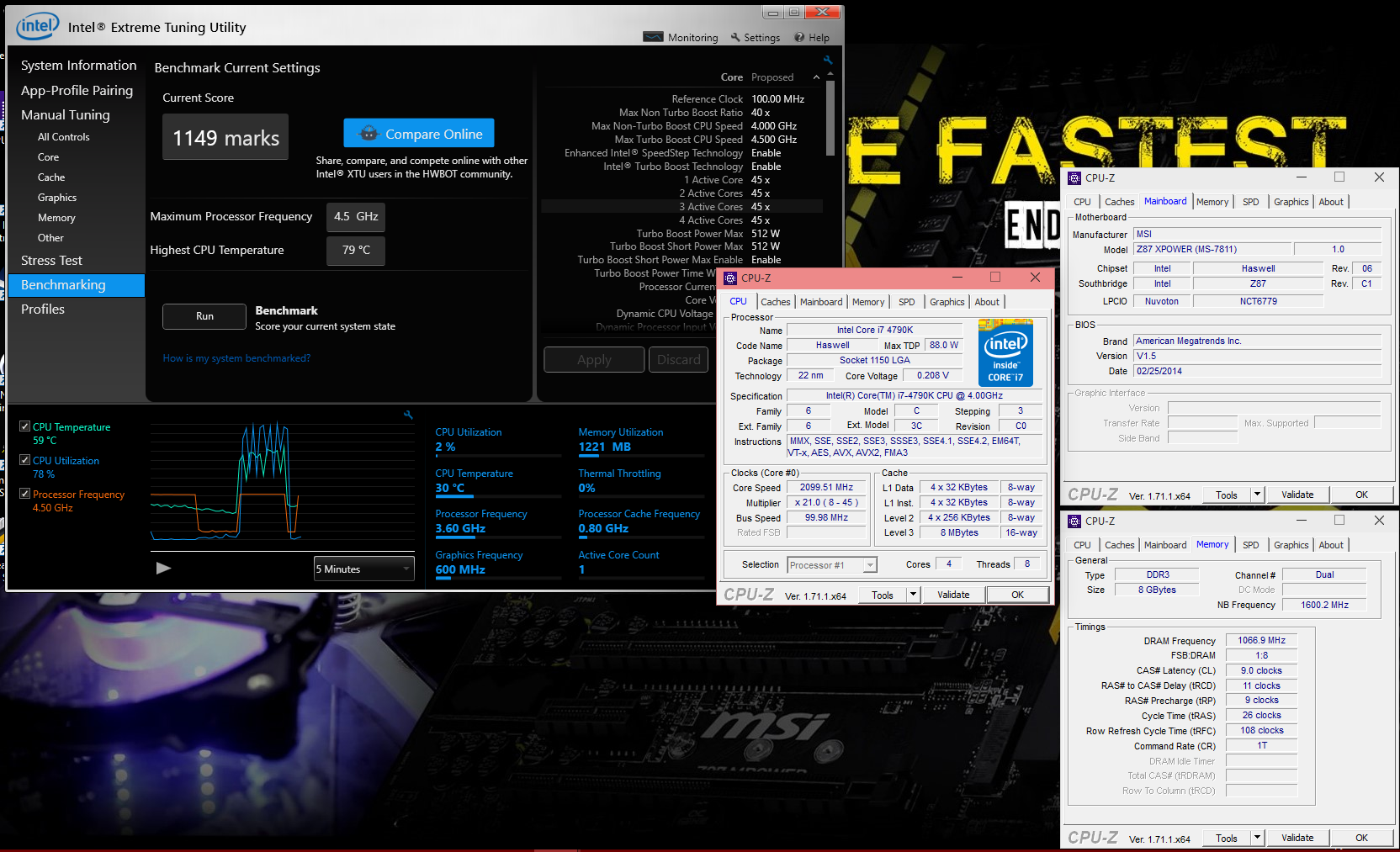Open Cache tuning item in sidebar
Screen dimensions: 1400x852
click(x=50, y=177)
